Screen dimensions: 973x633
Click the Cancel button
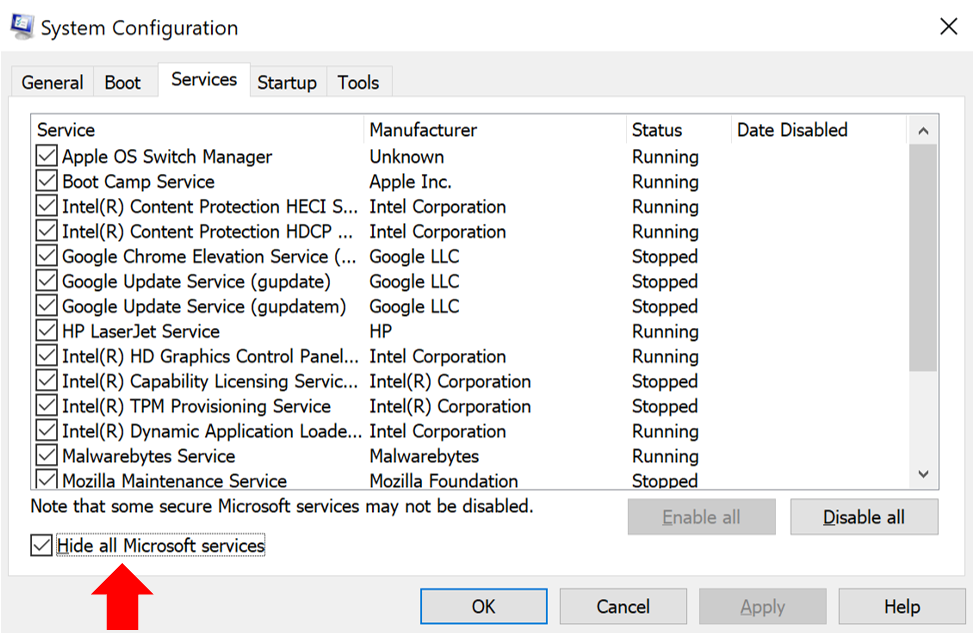pos(623,607)
